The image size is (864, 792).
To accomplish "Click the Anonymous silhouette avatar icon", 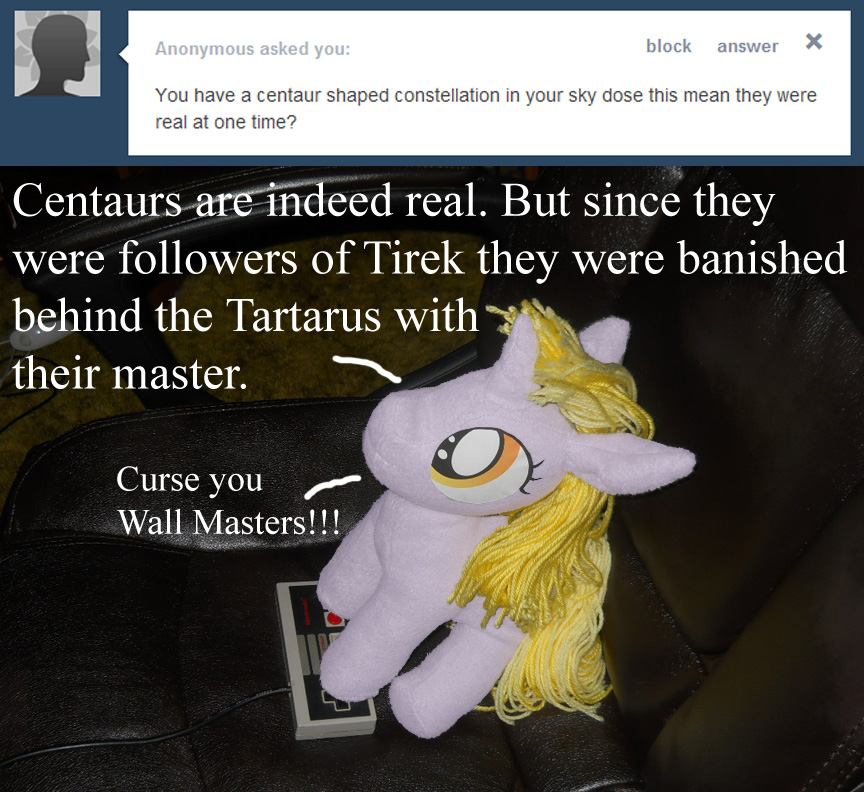I will pos(57,53).
